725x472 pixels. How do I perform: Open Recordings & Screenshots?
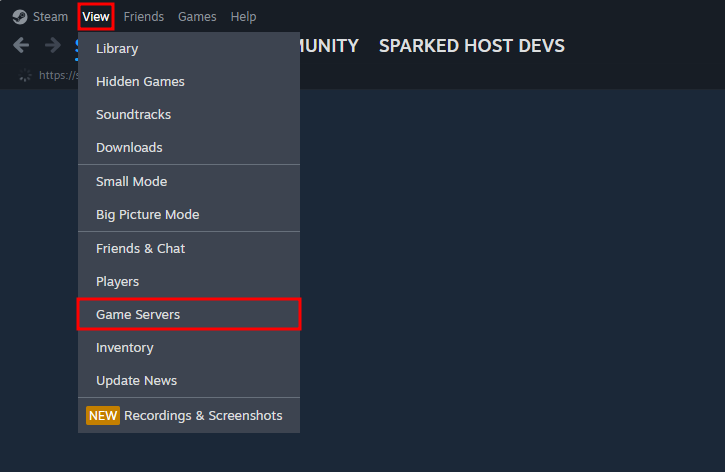(189, 416)
